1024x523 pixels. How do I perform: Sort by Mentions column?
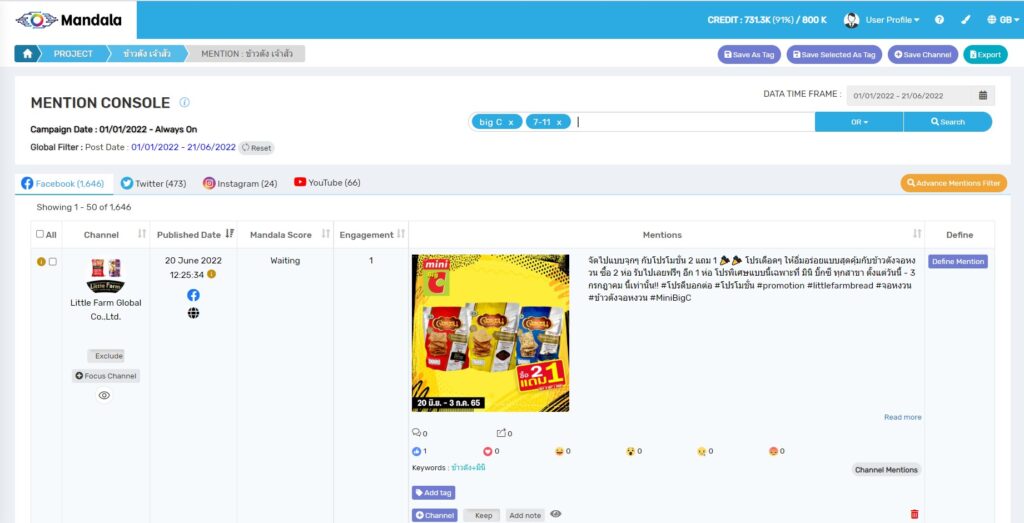click(x=917, y=234)
